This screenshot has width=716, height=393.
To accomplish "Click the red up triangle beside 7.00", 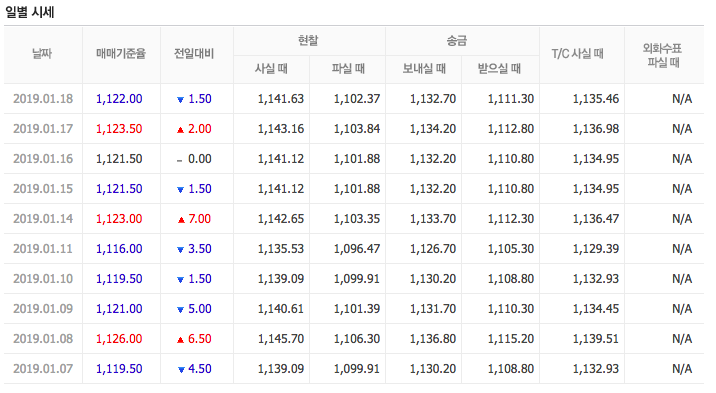I will [x=181, y=220].
